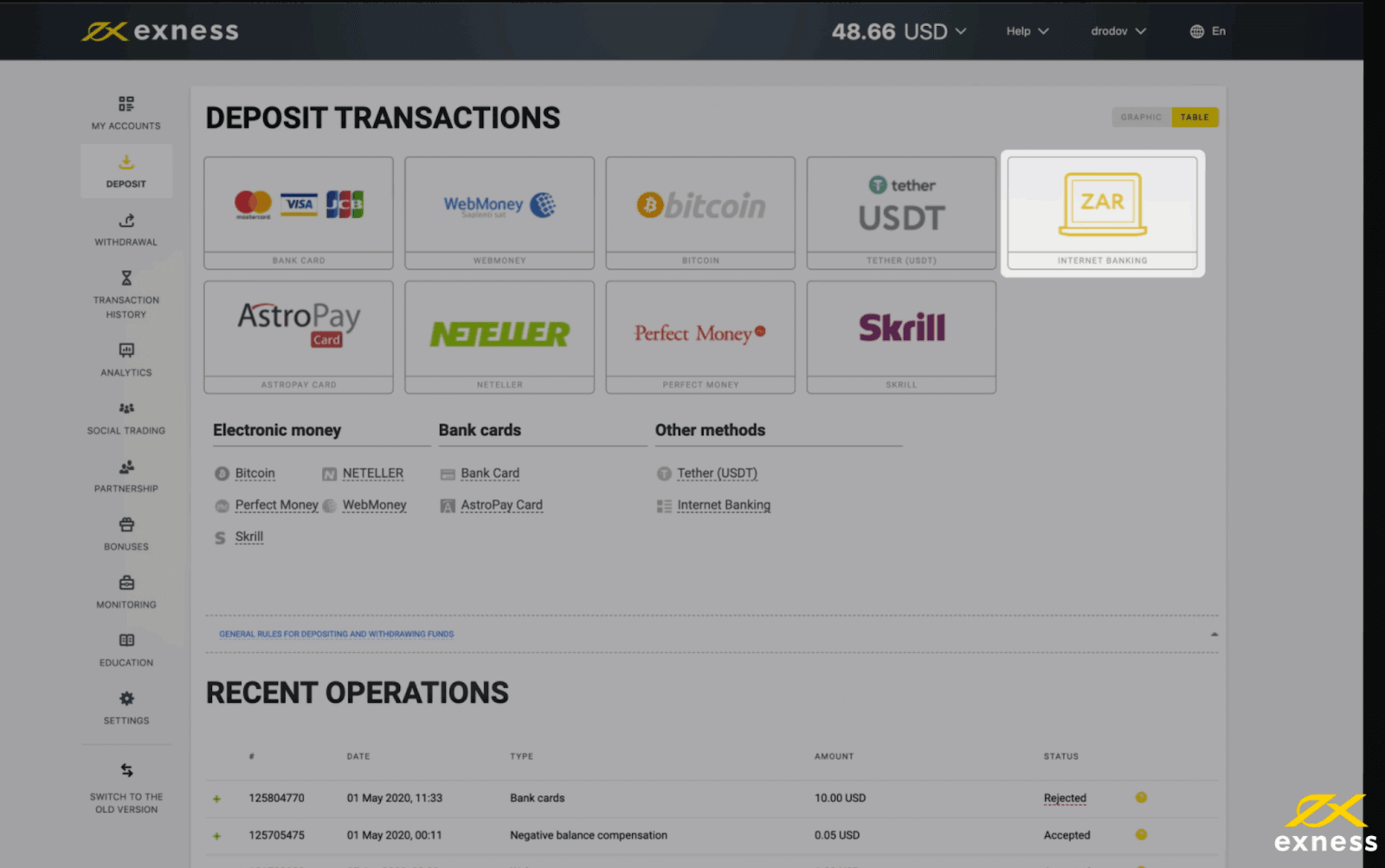Choose the Bitcoin deposit tile
This screenshot has width=1385, height=868.
[x=700, y=213]
